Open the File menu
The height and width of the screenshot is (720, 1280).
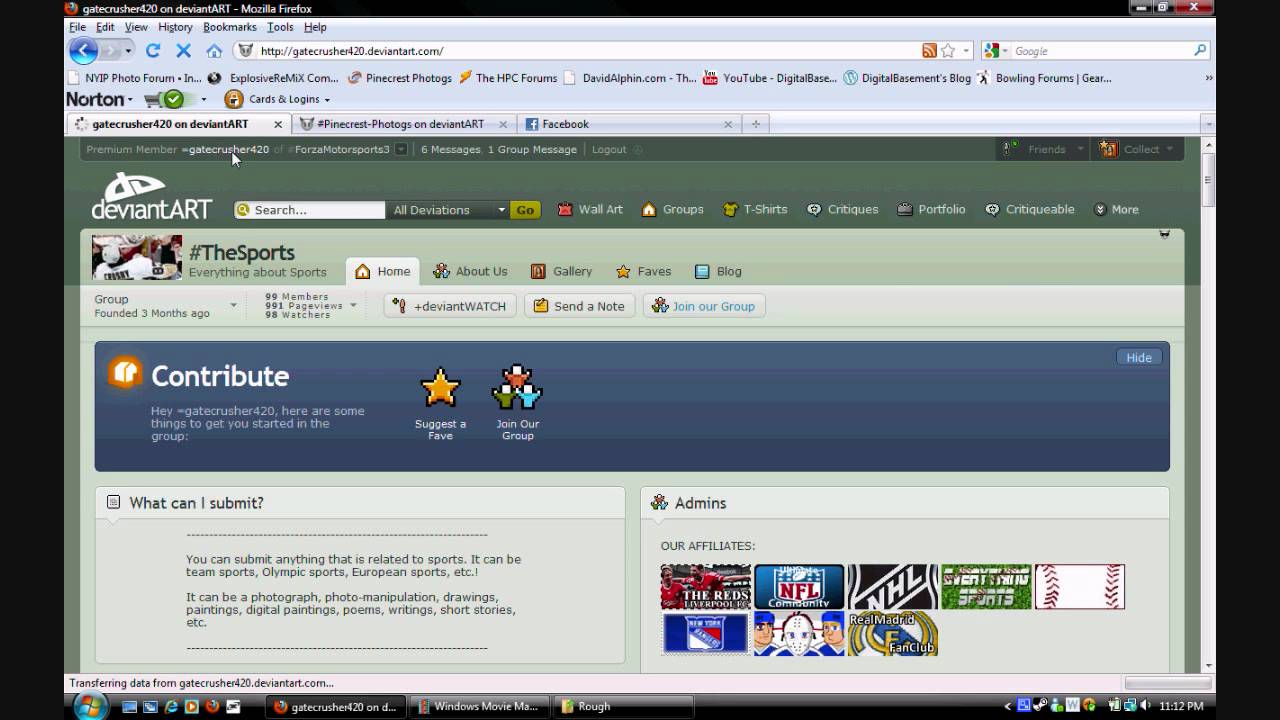tap(77, 27)
